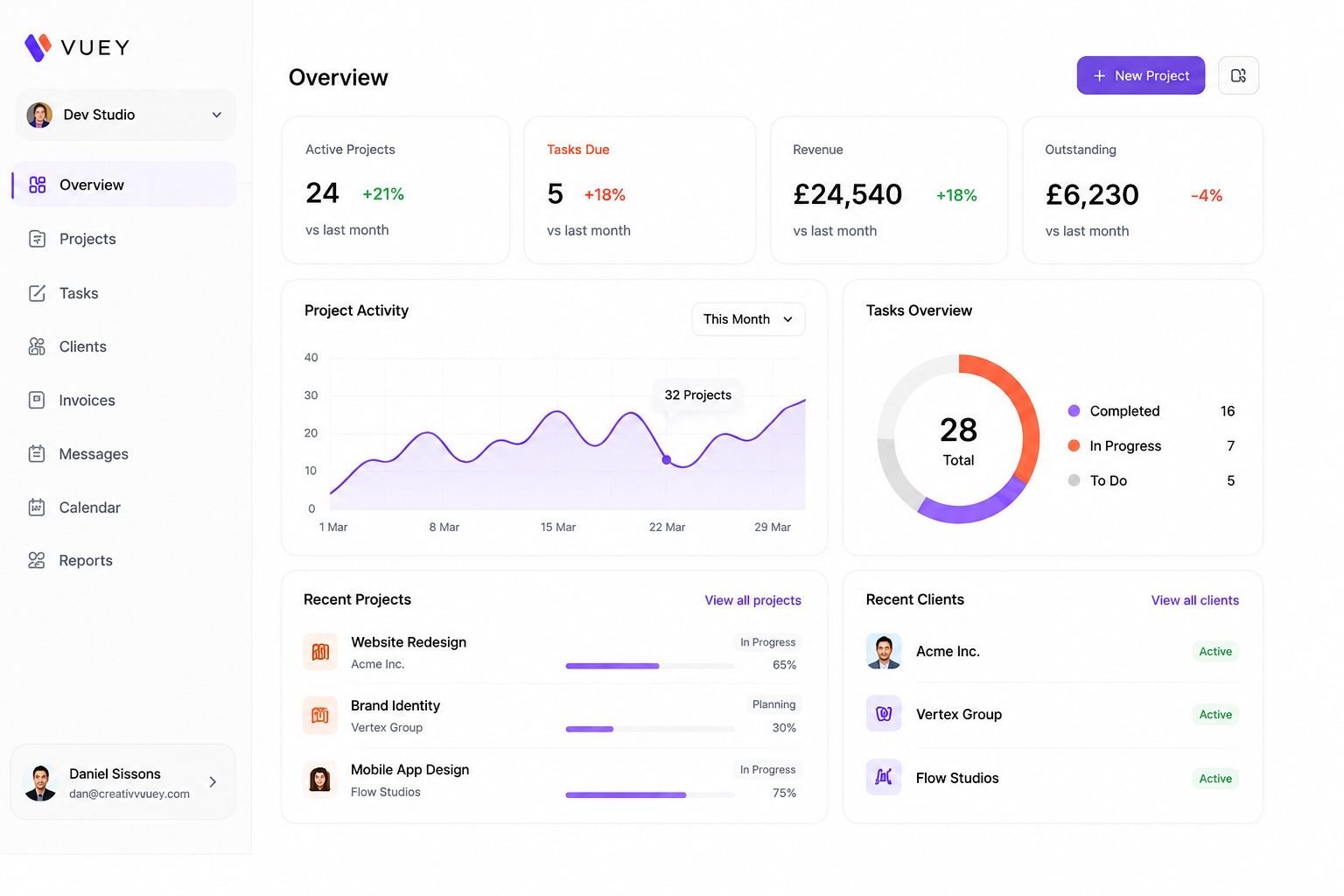Expand Daniel Sissons profile chevron
This screenshot has height=896, width=1344.
pyautogui.click(x=213, y=782)
